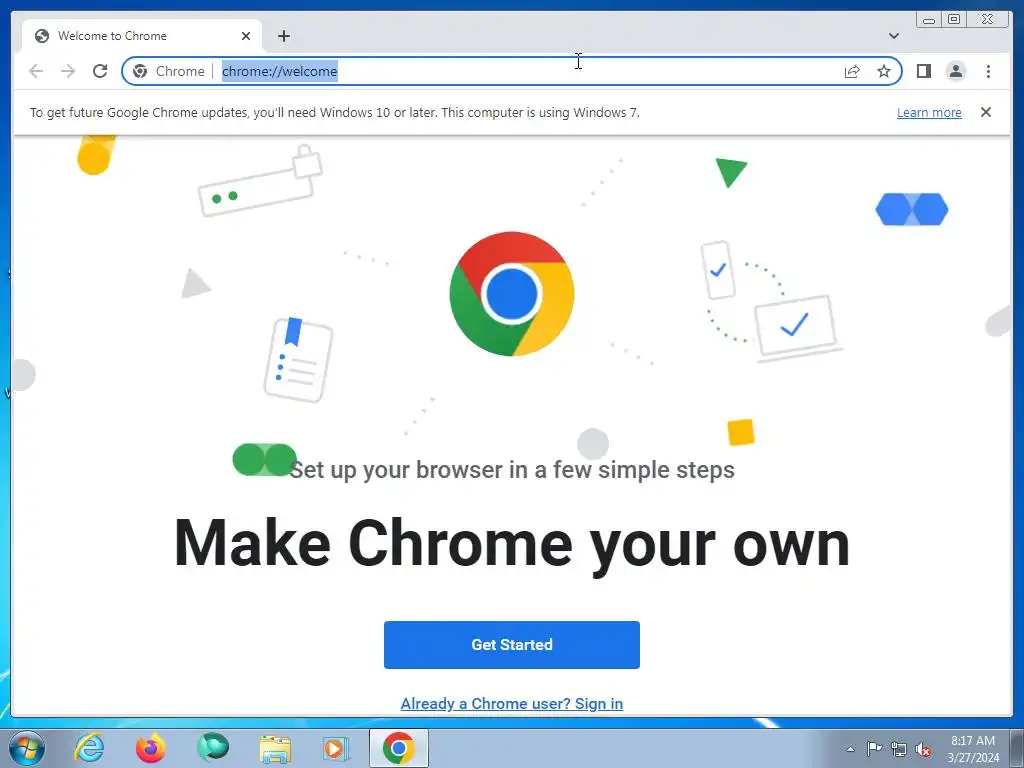Viewport: 1024px width, 768px height.
Task: Open Windows Media Player from taskbar
Action: point(337,748)
